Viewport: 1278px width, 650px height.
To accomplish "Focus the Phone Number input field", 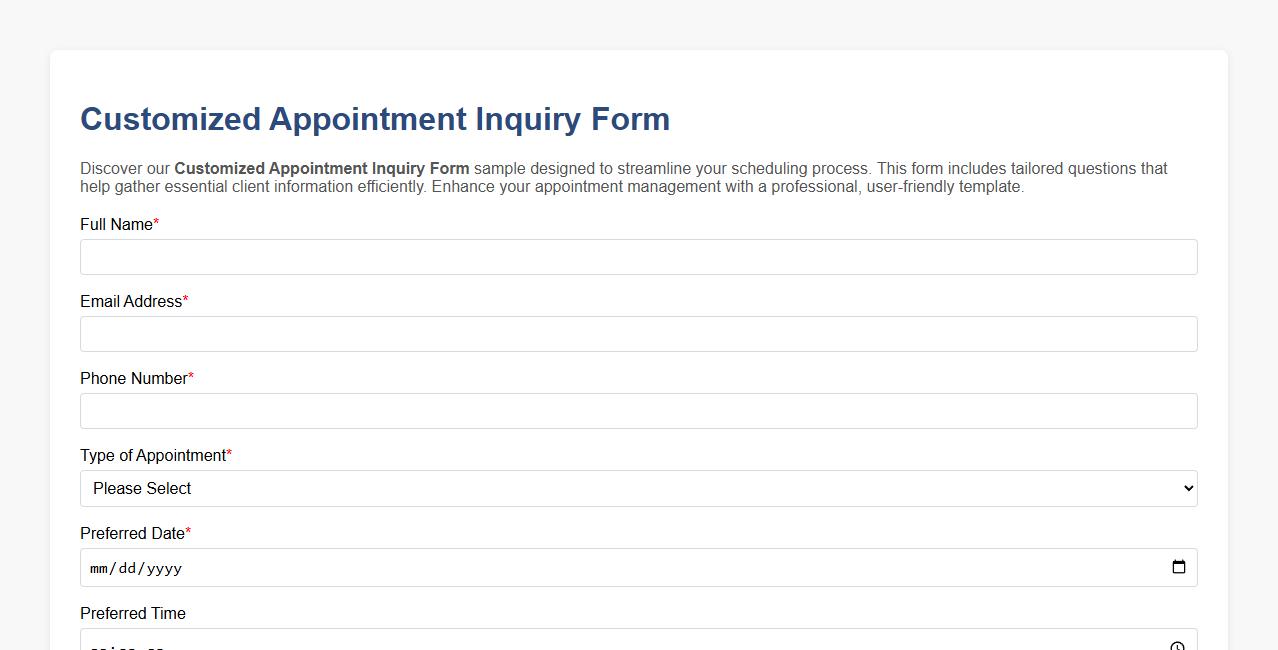I will pos(639,410).
